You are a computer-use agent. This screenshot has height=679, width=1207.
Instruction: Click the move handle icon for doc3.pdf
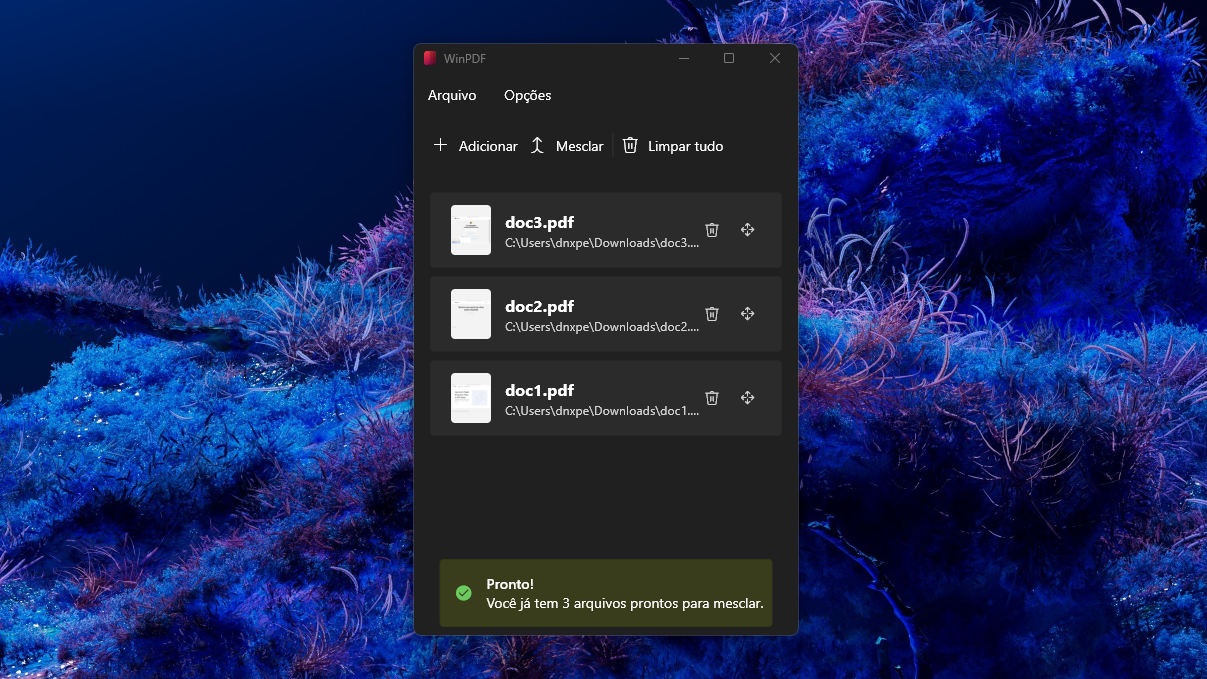coord(747,230)
